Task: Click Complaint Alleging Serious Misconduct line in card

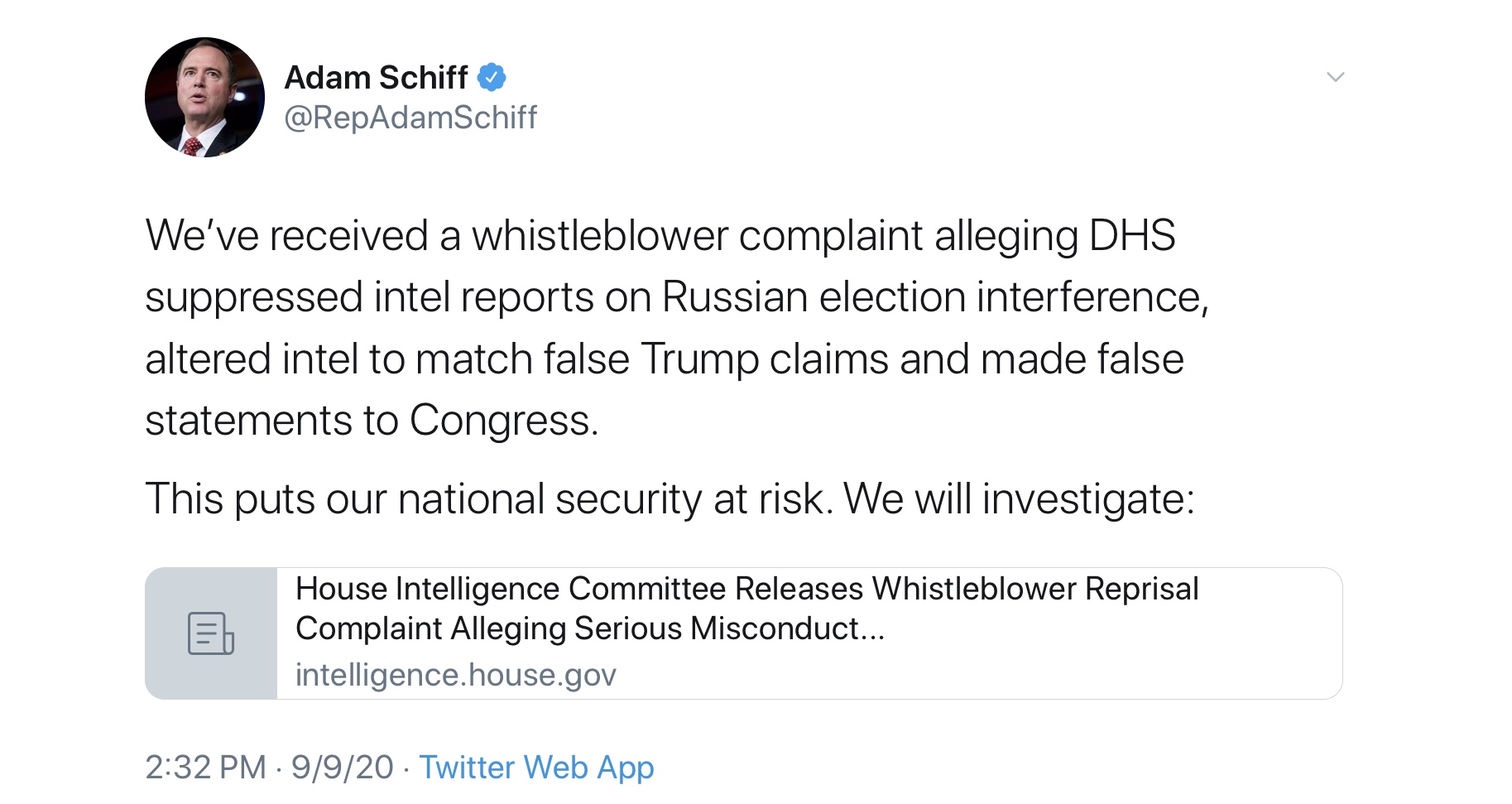Action: 590,628
